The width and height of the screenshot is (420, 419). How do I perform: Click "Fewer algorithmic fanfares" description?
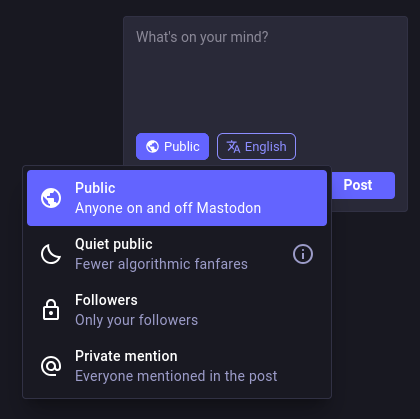[x=161, y=264]
